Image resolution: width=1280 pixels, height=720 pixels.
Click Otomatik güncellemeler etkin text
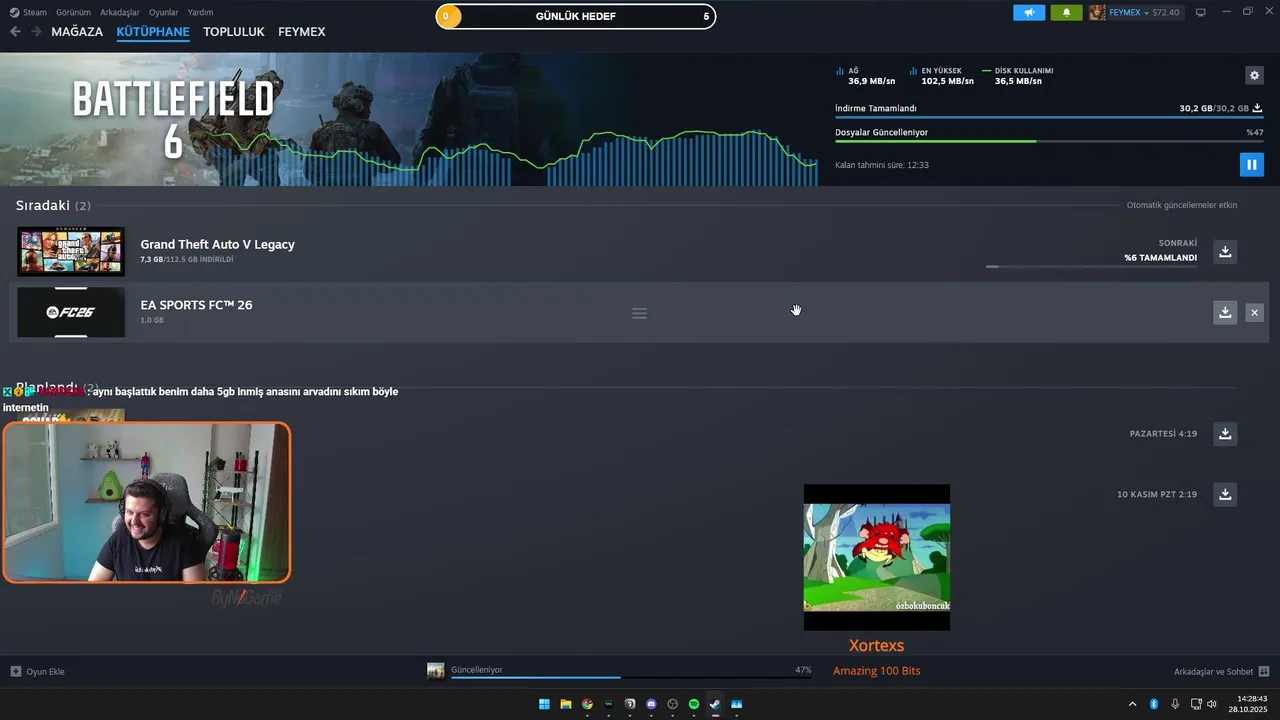(1182, 205)
